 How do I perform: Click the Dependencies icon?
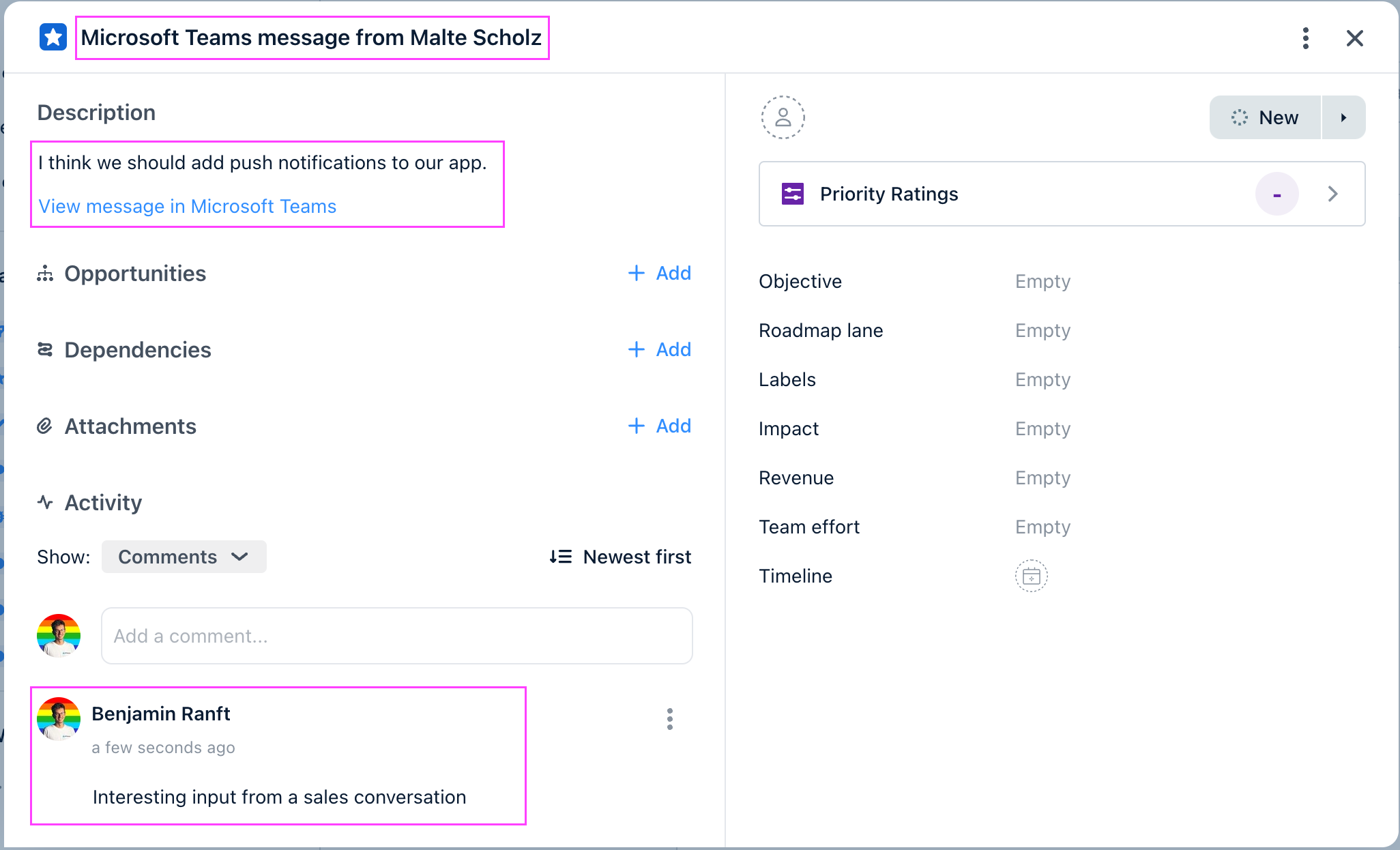45,350
